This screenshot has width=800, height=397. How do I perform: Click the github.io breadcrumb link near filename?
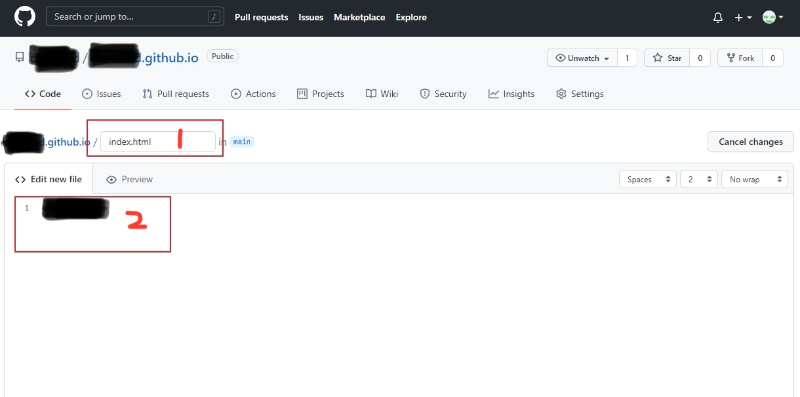(x=67, y=142)
